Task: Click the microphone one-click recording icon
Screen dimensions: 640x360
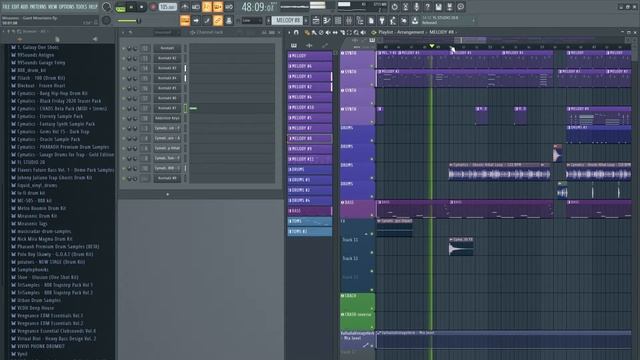Action: pyautogui.click(x=416, y=7)
